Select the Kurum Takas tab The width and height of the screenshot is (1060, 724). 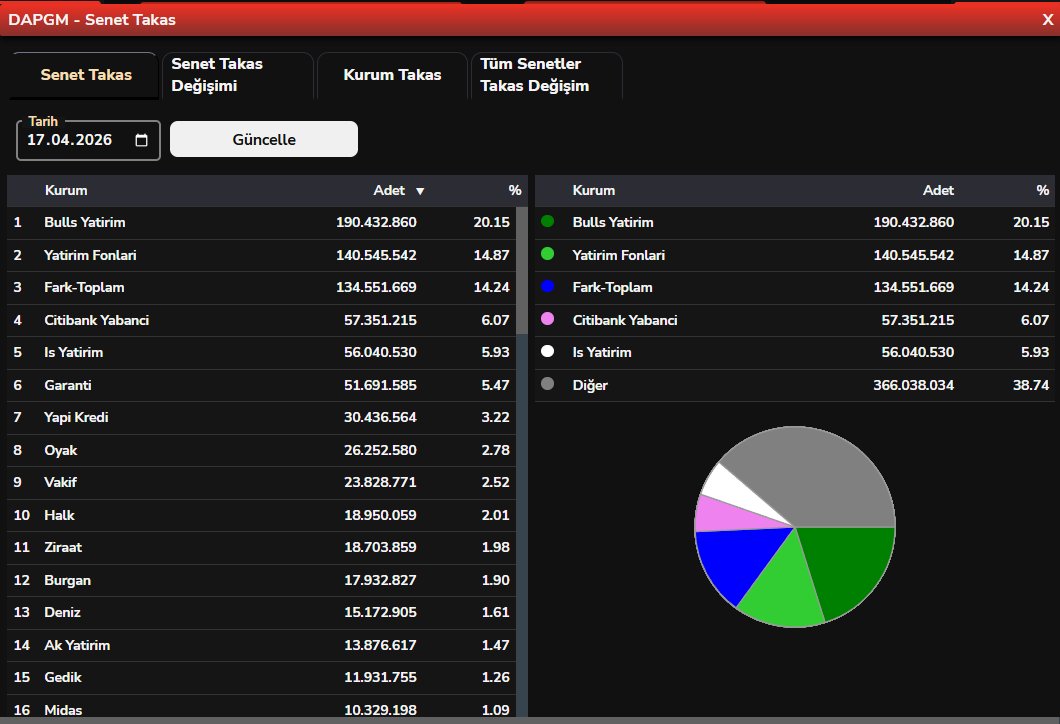click(x=392, y=75)
